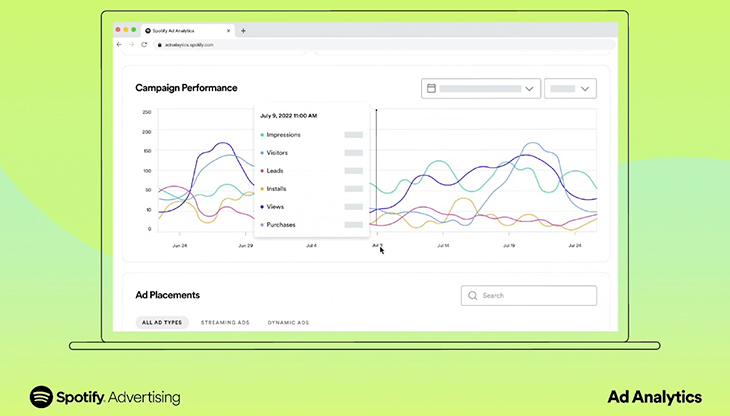Select the Spotify Ad Analytics browser tab
The height and width of the screenshot is (416, 730).
[x=188, y=31]
